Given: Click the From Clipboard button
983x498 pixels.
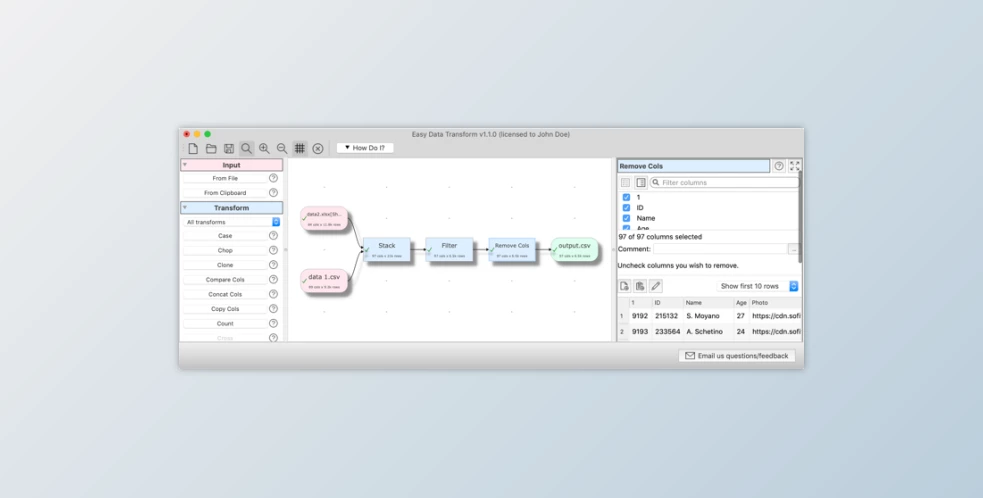Looking at the screenshot, I should tap(225, 193).
